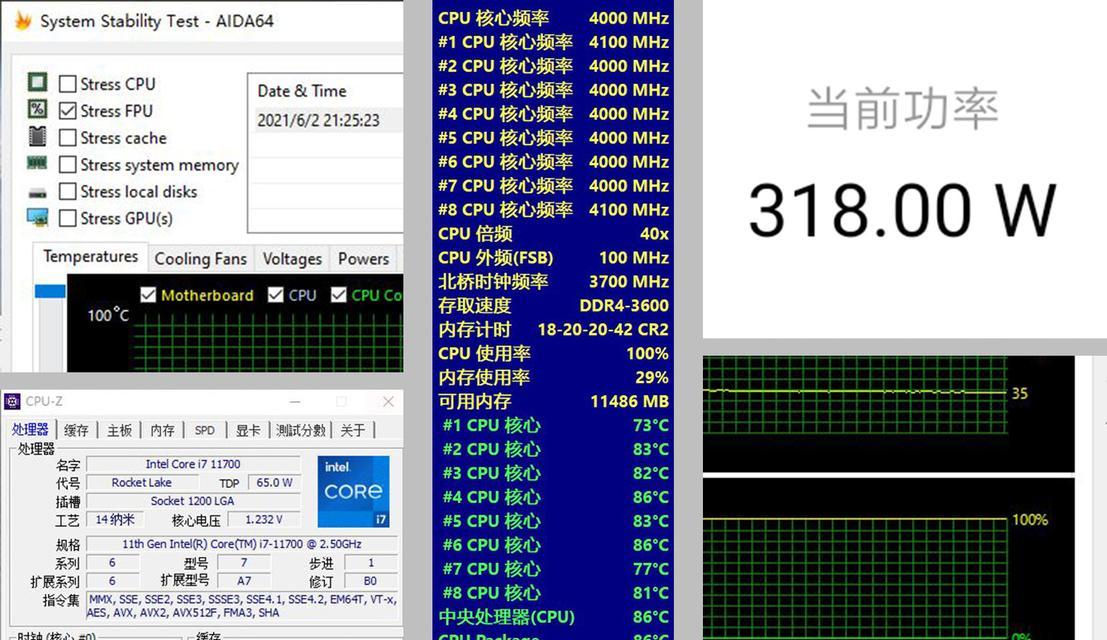Screen dimensions: 1107x640
Task: Click the RAM module icon beside system memory
Action: pyautogui.click(x=37, y=163)
